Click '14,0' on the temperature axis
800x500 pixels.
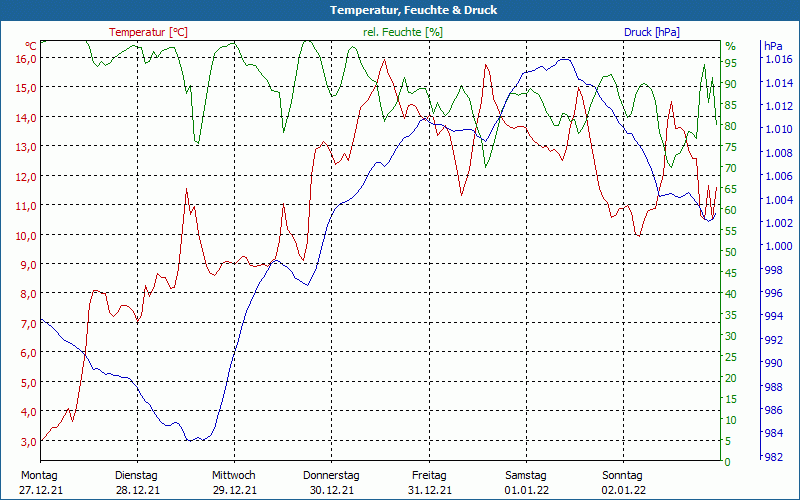27,117
